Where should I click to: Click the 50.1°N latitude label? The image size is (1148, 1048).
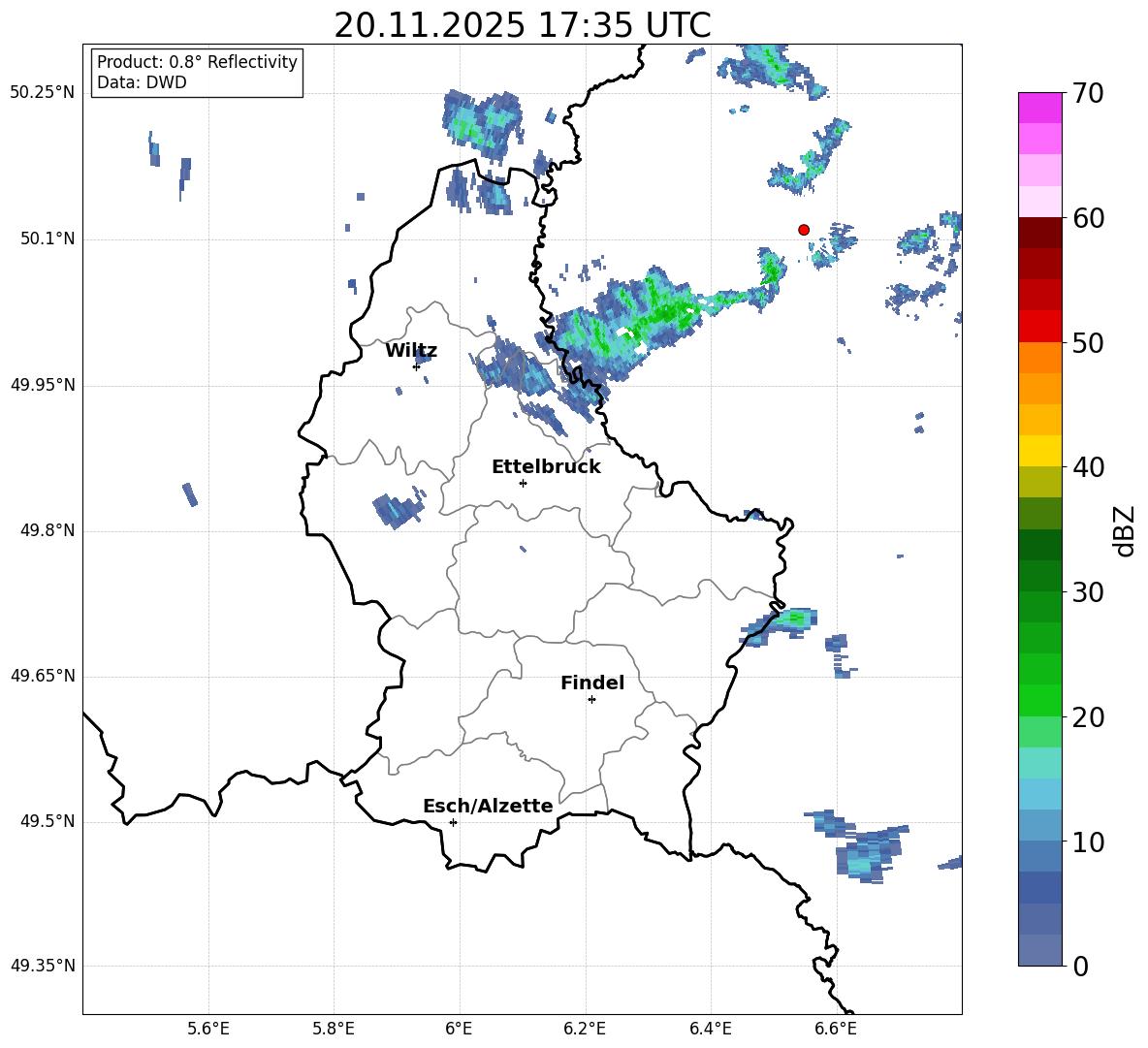click(48, 239)
